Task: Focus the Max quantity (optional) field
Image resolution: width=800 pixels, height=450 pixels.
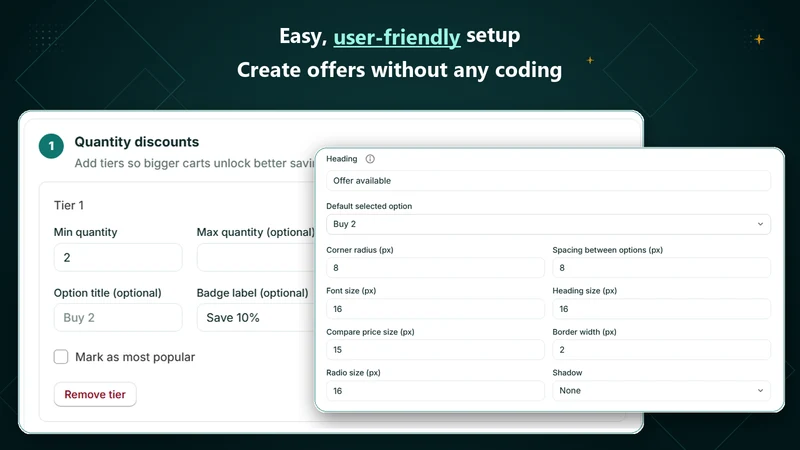Action: [256, 257]
